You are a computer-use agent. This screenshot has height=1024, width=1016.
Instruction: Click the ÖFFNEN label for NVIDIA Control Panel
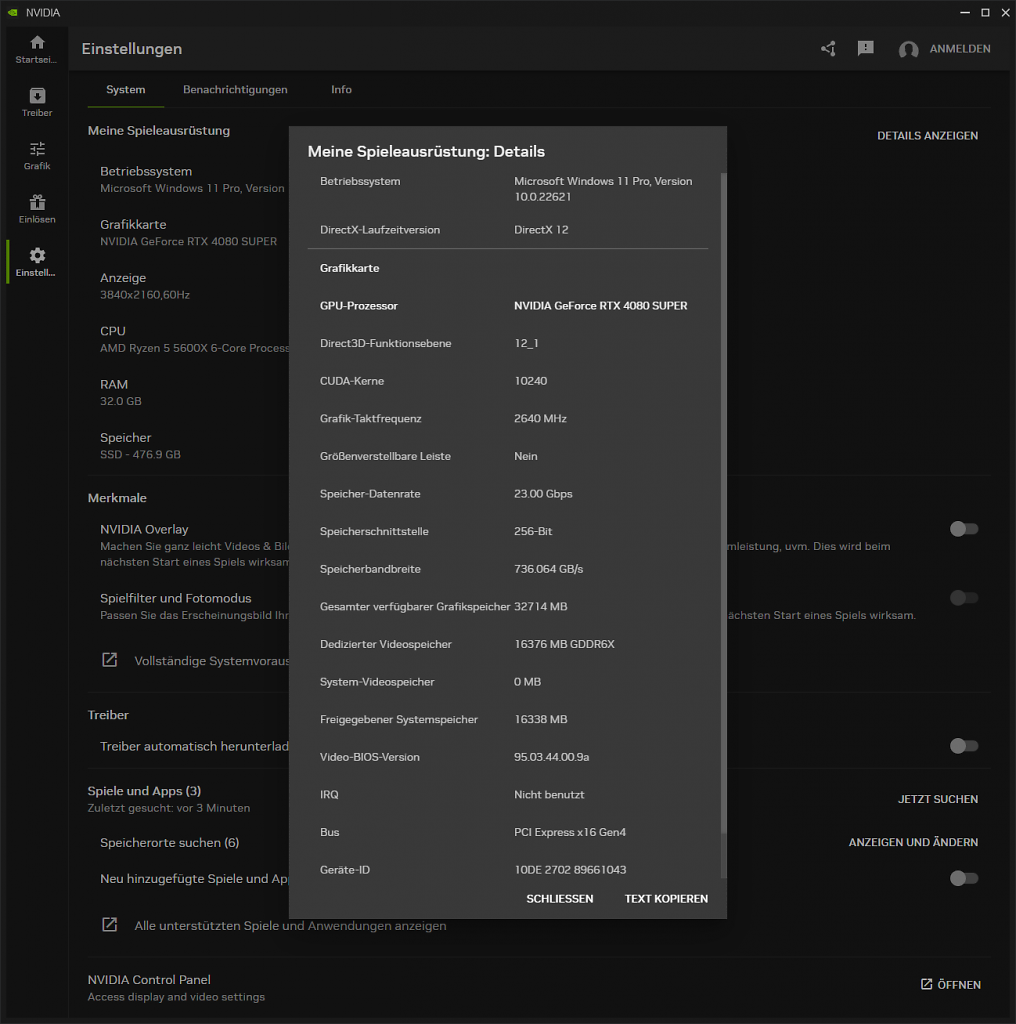pos(959,985)
